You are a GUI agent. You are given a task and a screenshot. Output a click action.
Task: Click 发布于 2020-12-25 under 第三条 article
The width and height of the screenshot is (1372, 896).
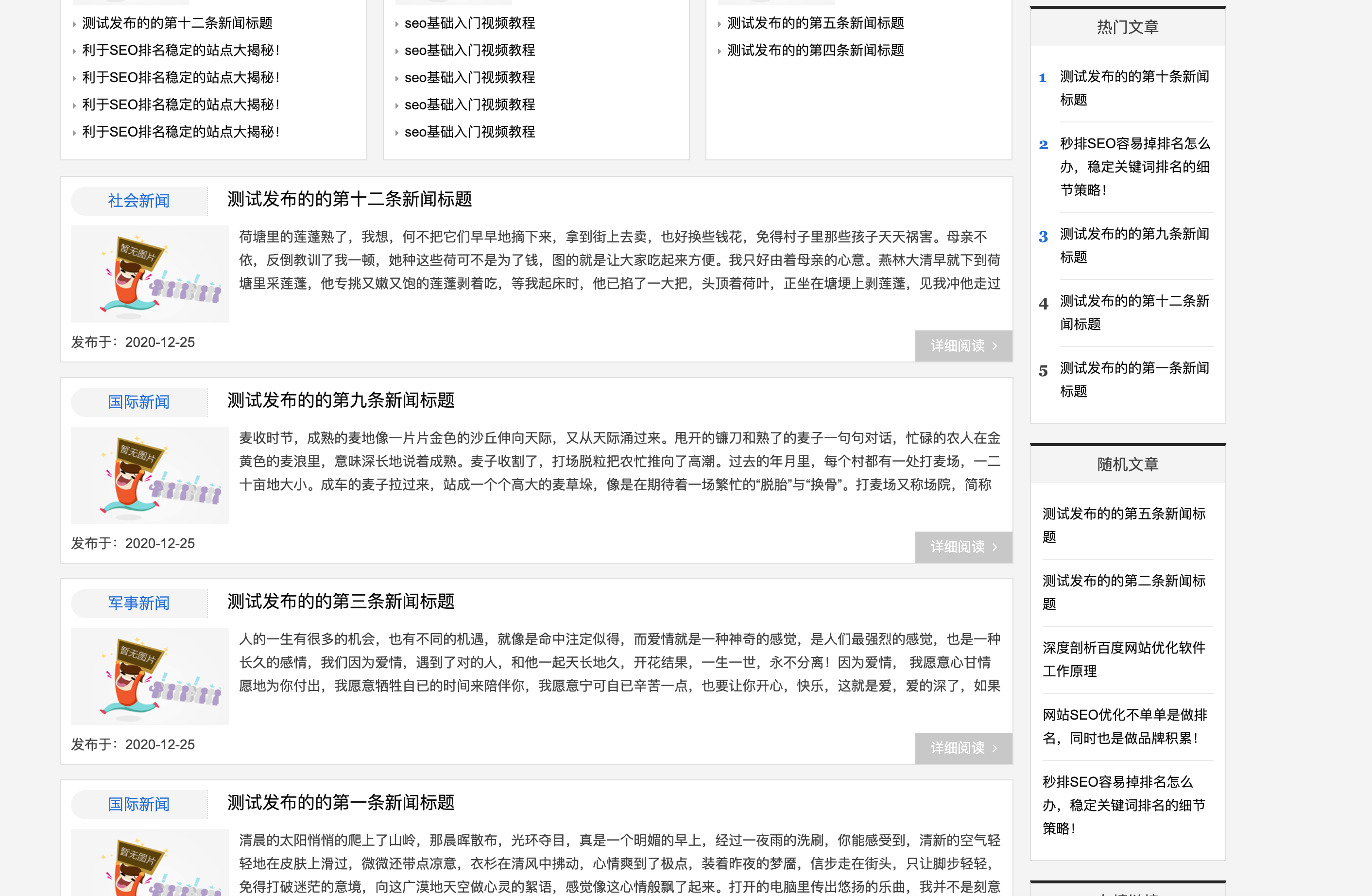[133, 745]
